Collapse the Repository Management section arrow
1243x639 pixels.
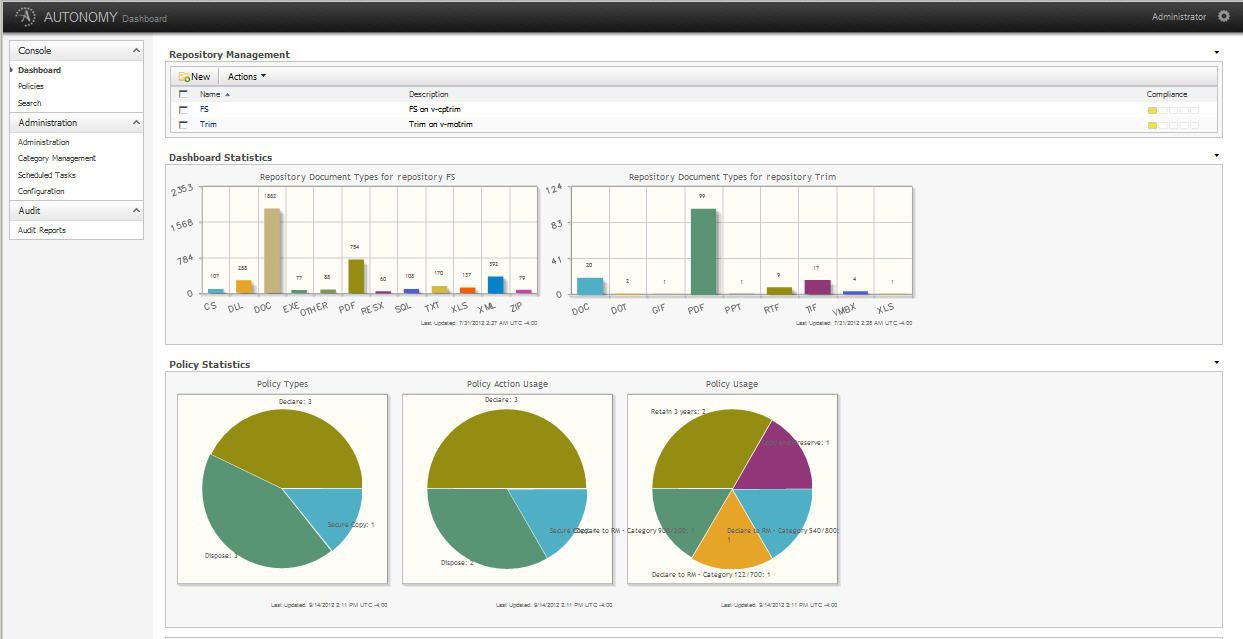pos(1216,53)
